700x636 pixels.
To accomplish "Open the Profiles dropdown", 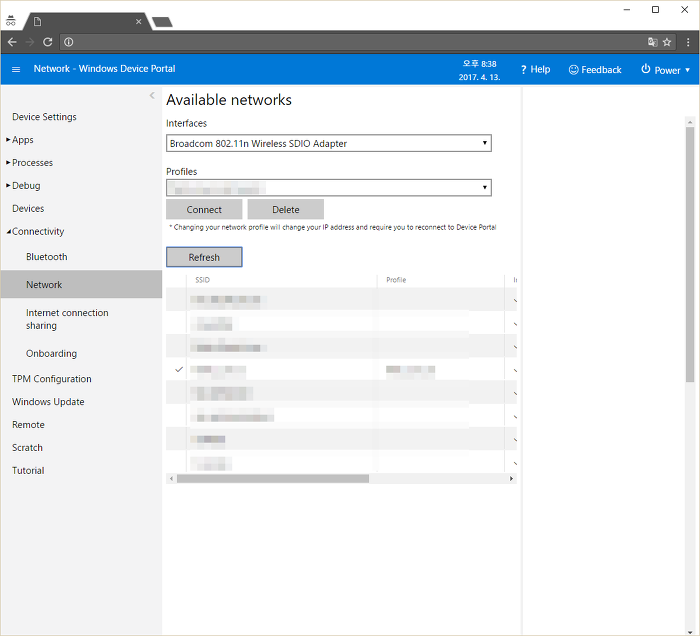I will point(329,187).
